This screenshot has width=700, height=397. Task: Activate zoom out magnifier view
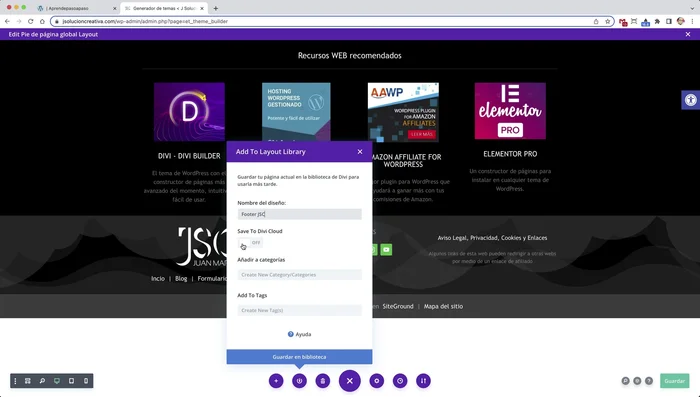point(42,381)
